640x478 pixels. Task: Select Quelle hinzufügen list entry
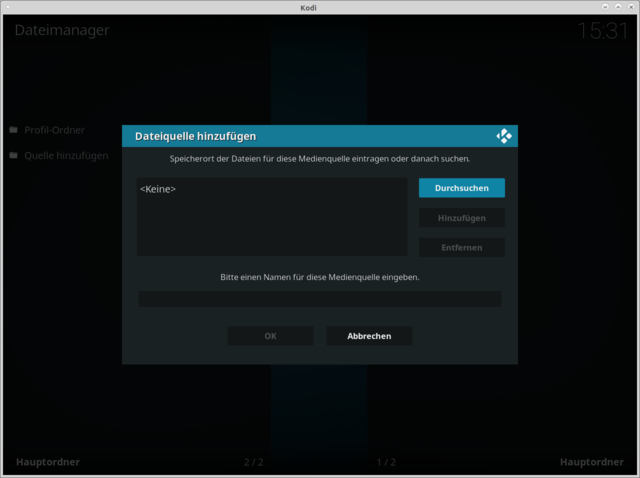66,156
